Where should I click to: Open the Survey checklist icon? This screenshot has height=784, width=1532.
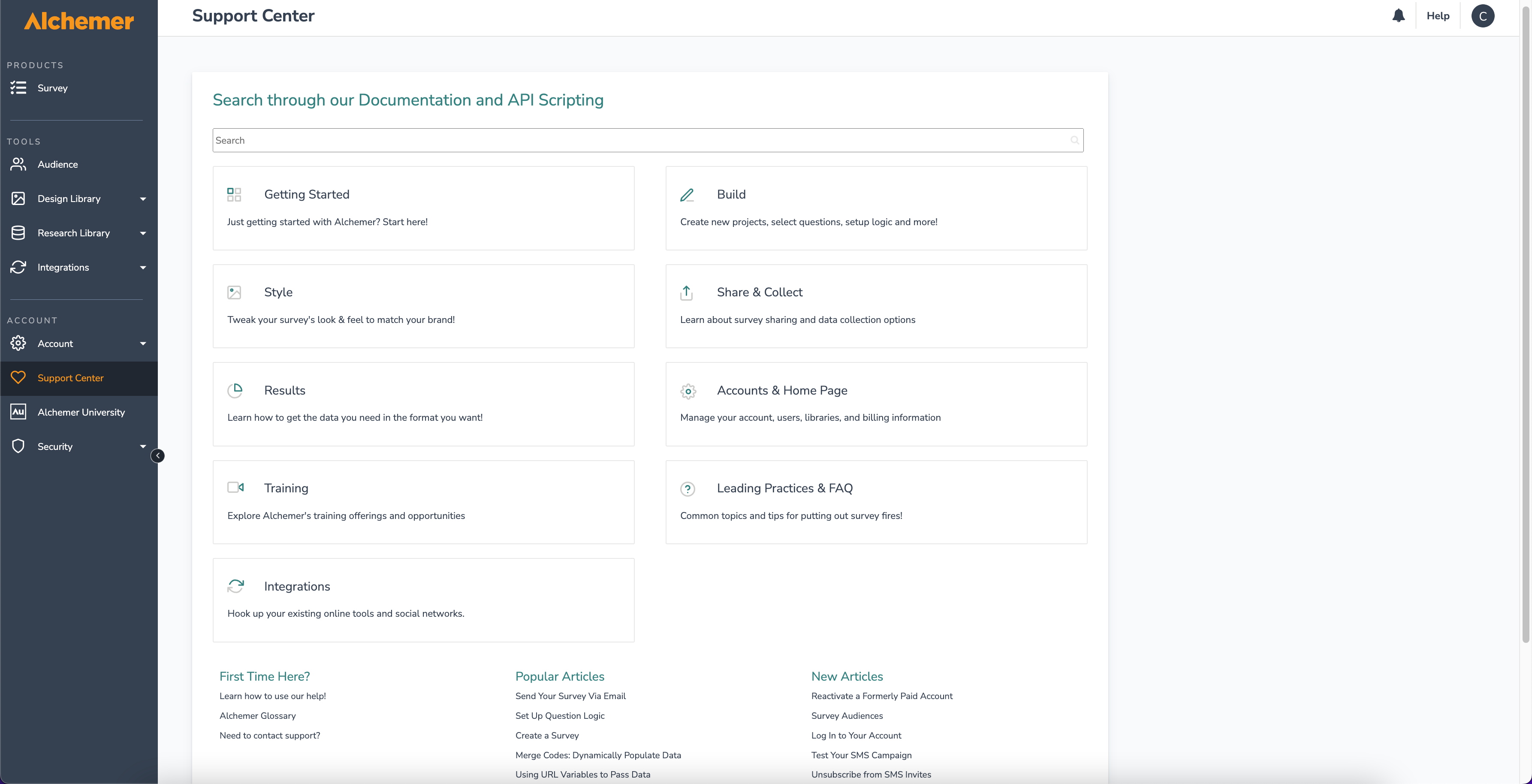[x=18, y=88]
